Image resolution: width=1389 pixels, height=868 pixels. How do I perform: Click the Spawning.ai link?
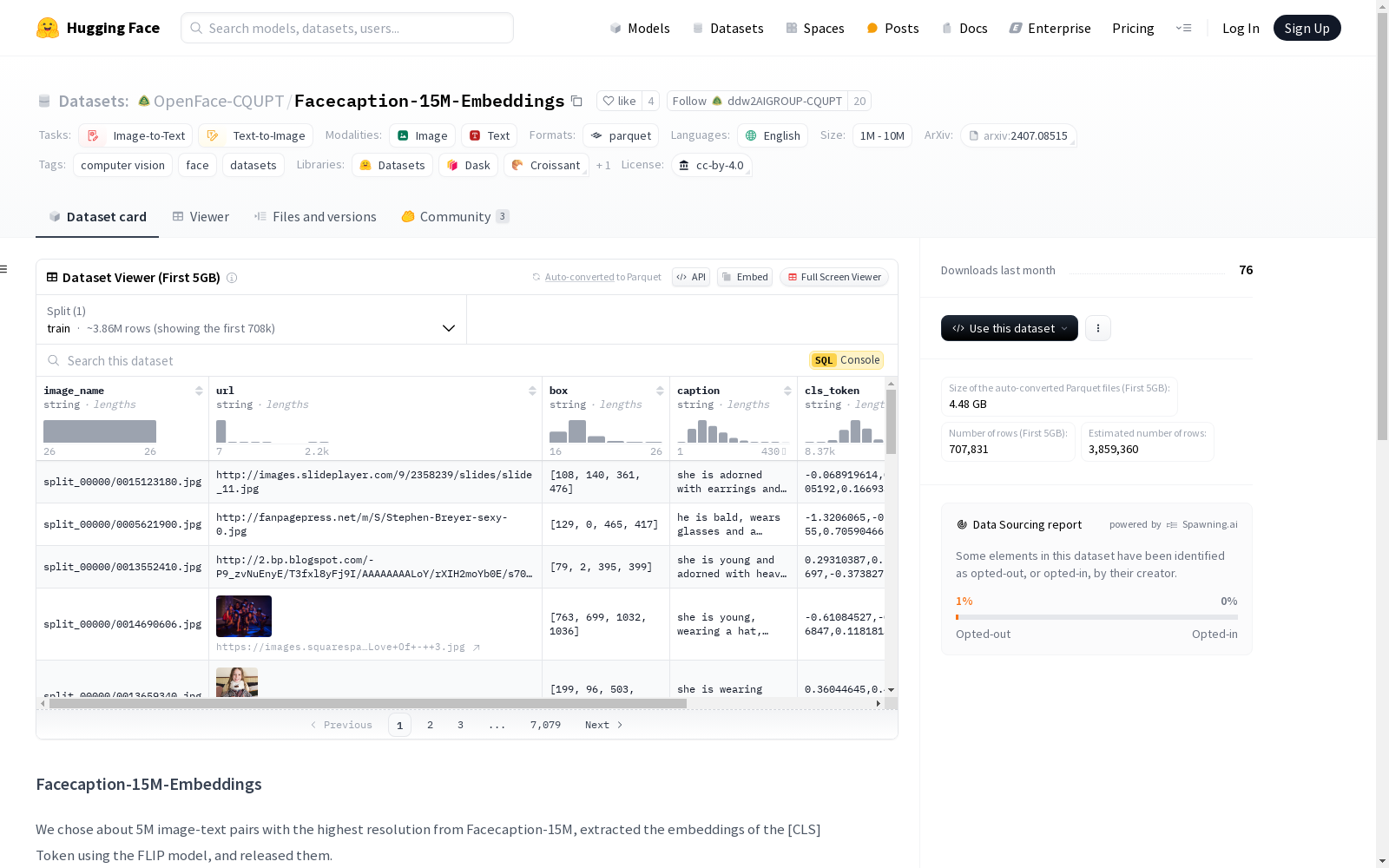tap(1202, 524)
